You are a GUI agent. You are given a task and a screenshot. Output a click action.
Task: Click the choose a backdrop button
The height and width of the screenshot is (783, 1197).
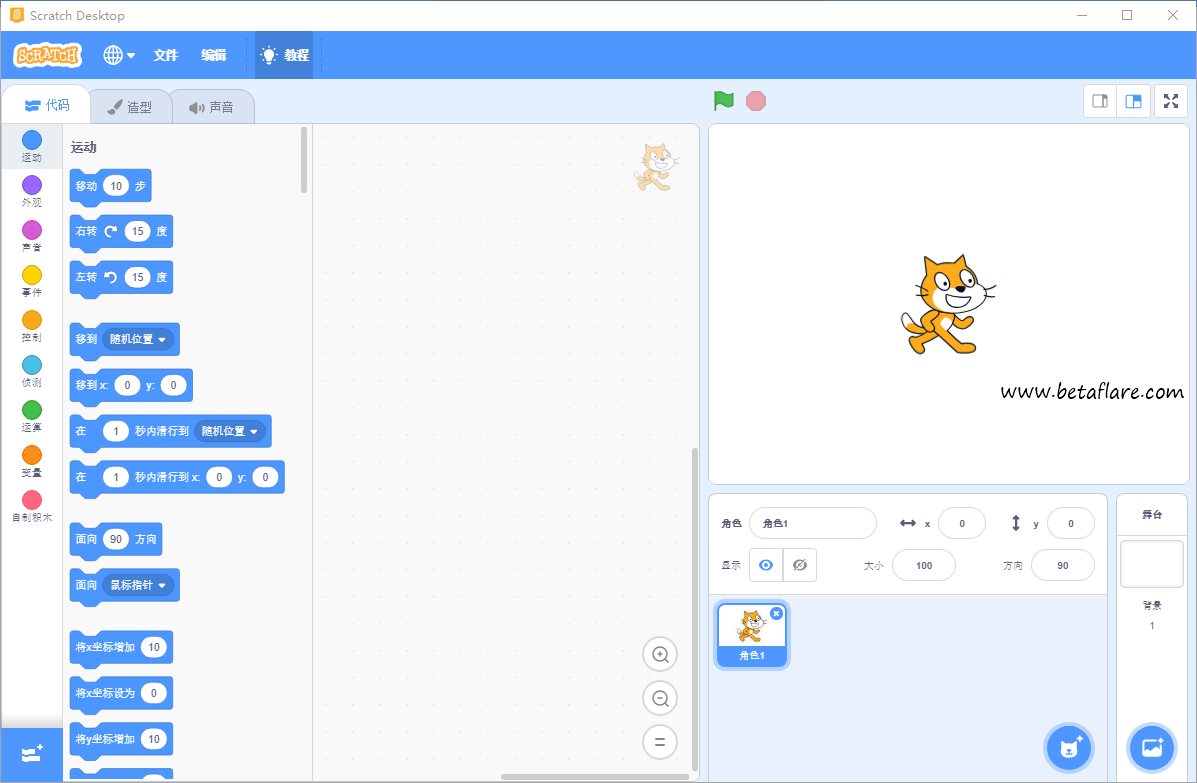pos(1151,747)
